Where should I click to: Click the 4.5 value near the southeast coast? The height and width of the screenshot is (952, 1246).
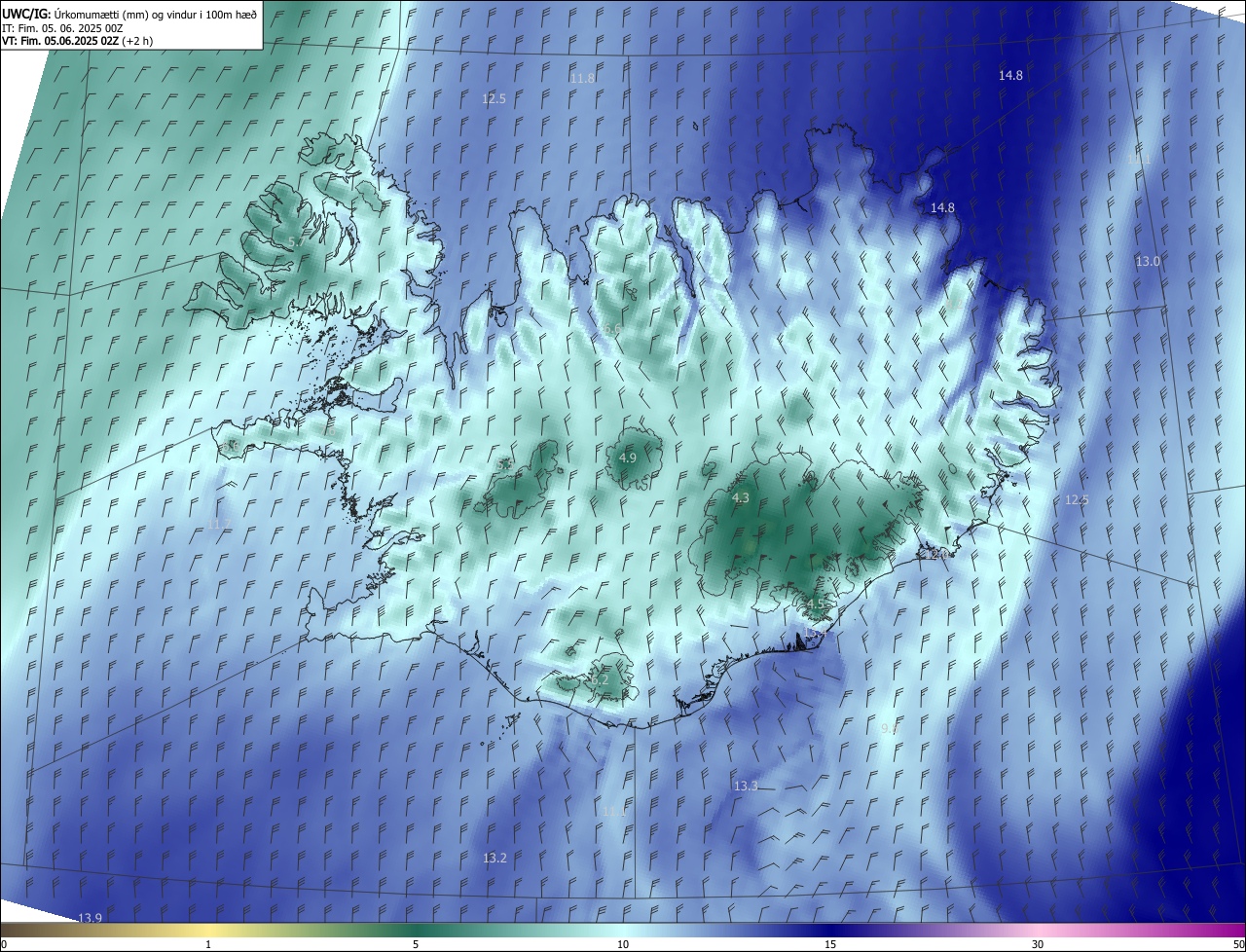tap(816, 604)
